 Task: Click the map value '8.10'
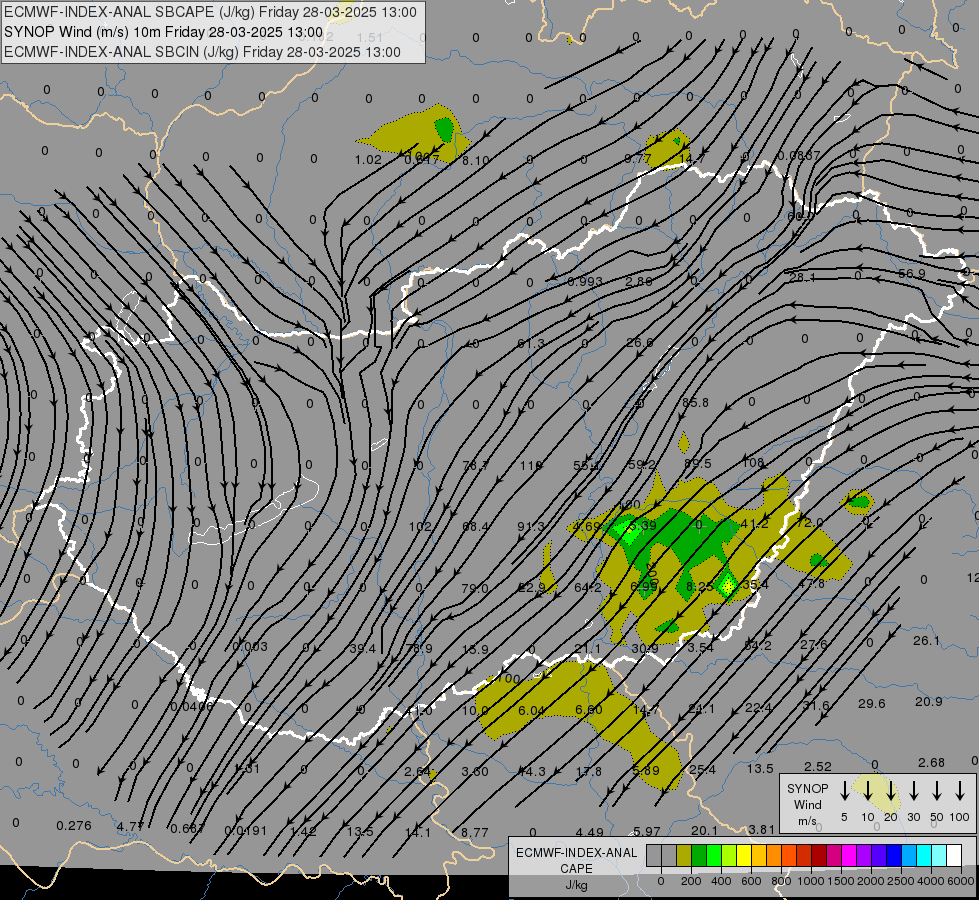point(475,161)
